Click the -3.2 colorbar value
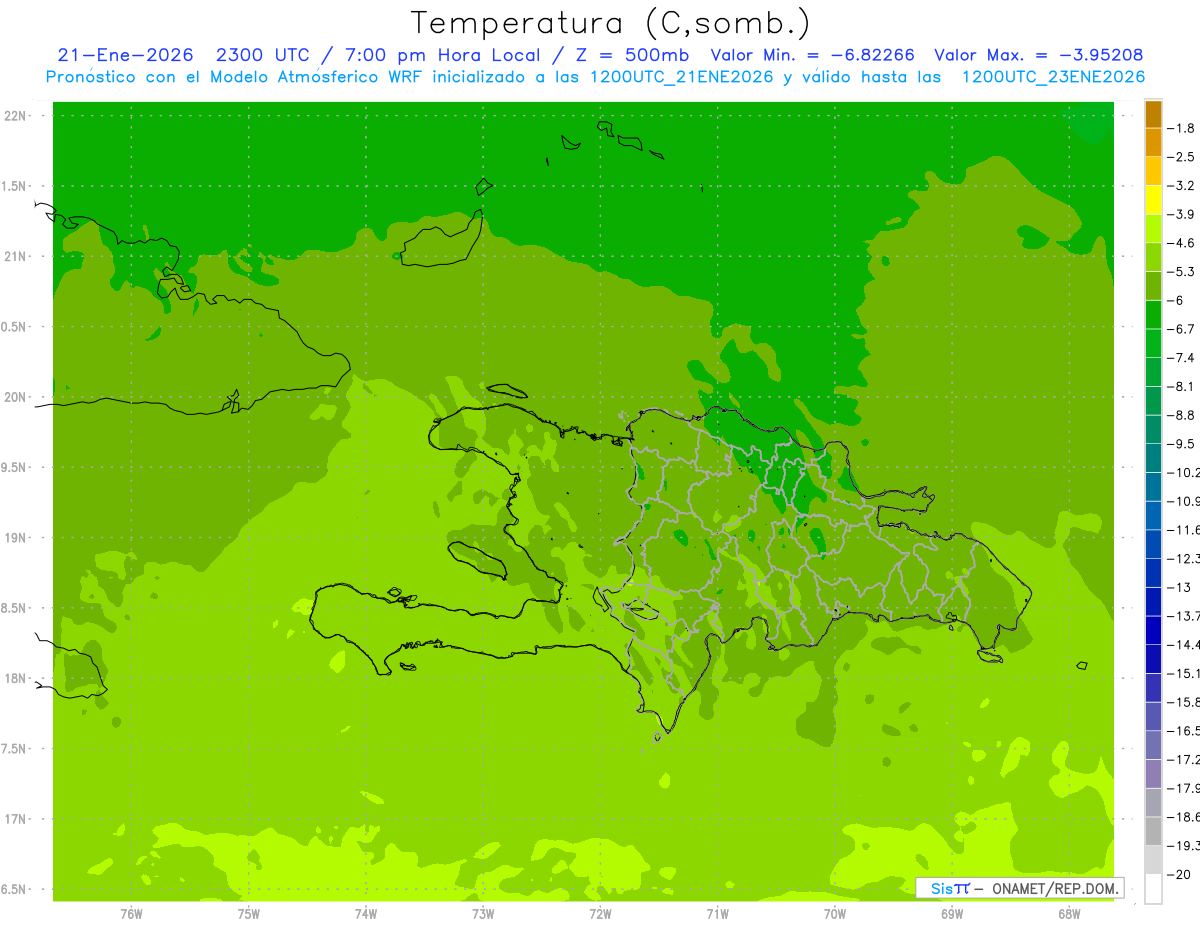 tap(1182, 186)
